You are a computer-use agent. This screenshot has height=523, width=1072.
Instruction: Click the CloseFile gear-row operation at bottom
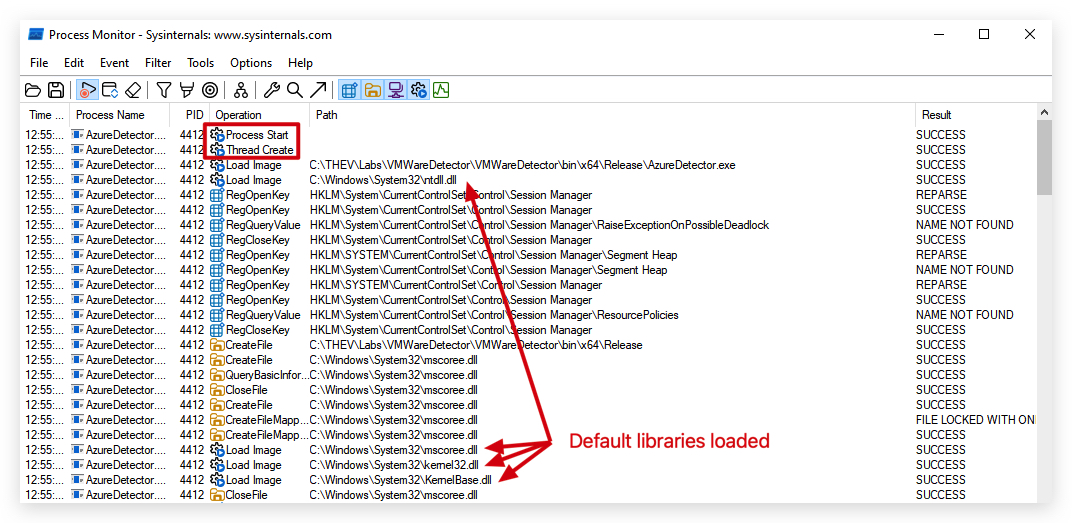click(x=246, y=495)
